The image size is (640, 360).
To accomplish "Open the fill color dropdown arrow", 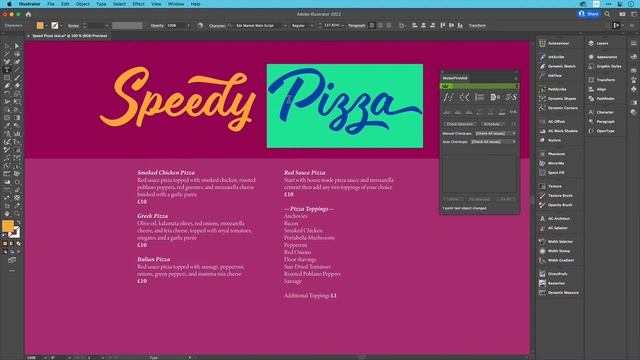I will pos(46,26).
